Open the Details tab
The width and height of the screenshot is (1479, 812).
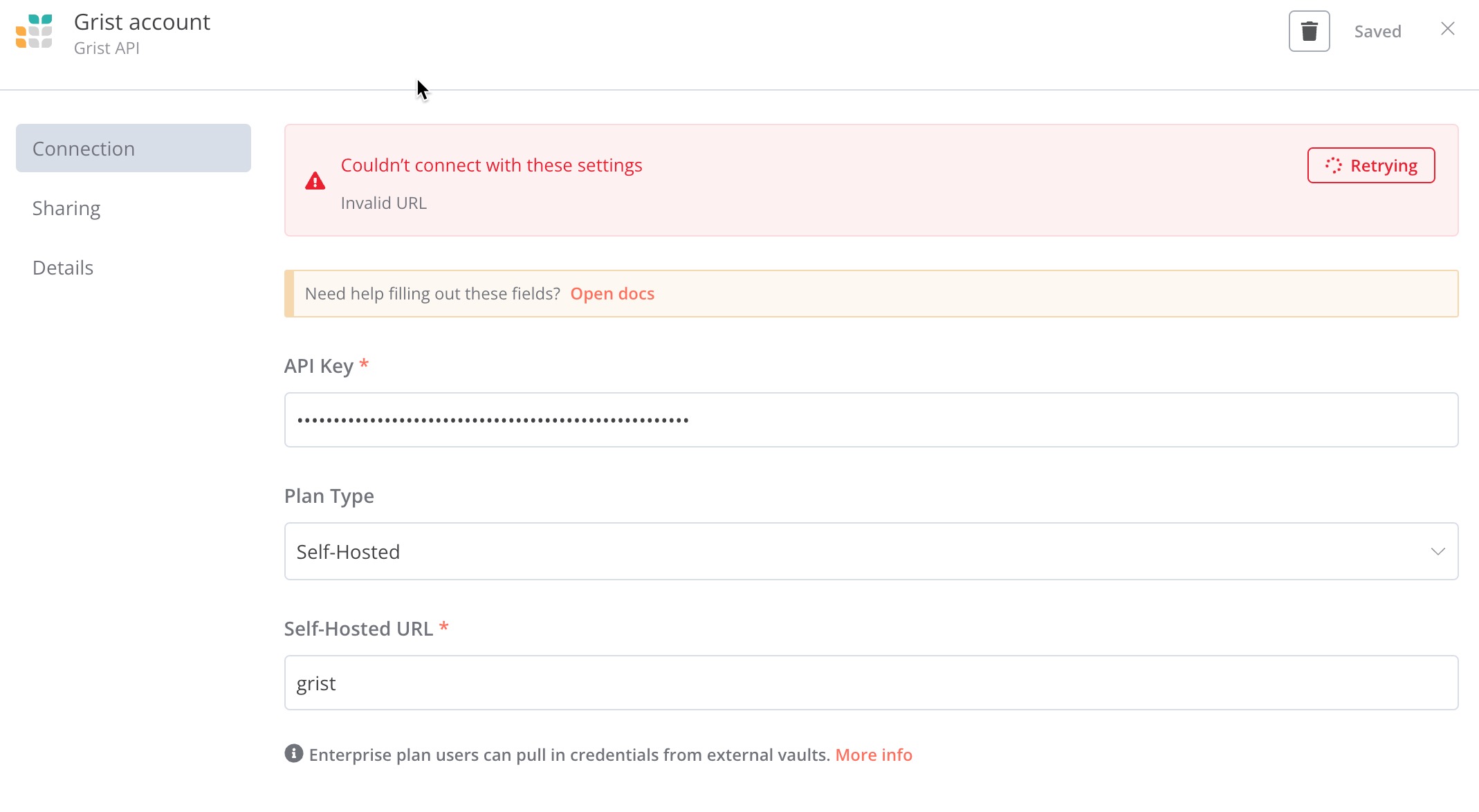(x=62, y=267)
